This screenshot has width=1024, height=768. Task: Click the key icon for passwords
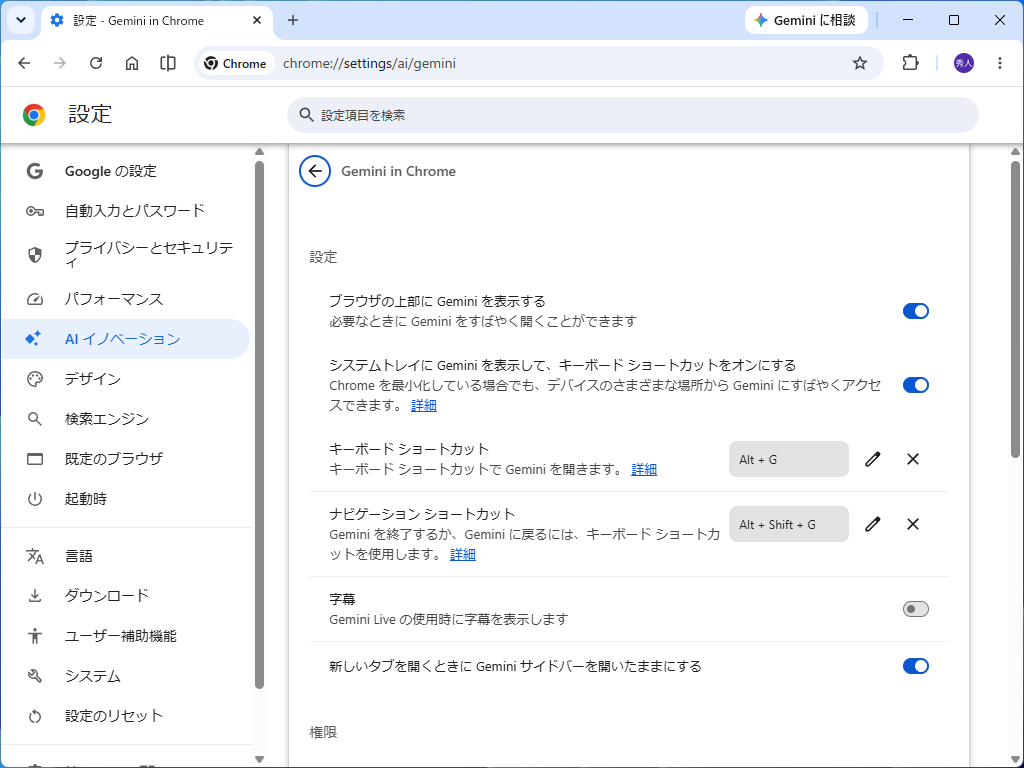point(35,211)
